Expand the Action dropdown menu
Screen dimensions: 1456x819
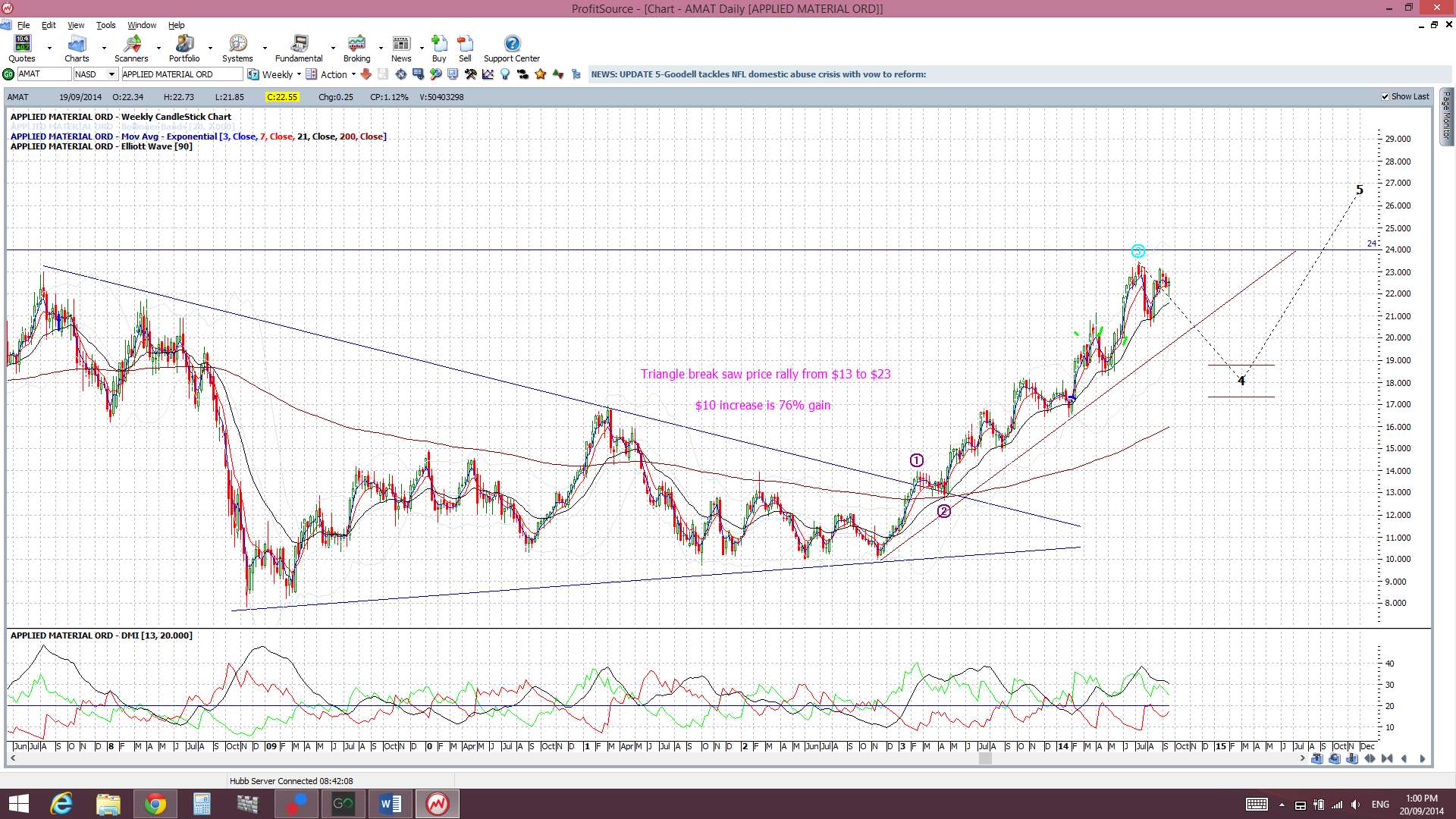point(353,74)
